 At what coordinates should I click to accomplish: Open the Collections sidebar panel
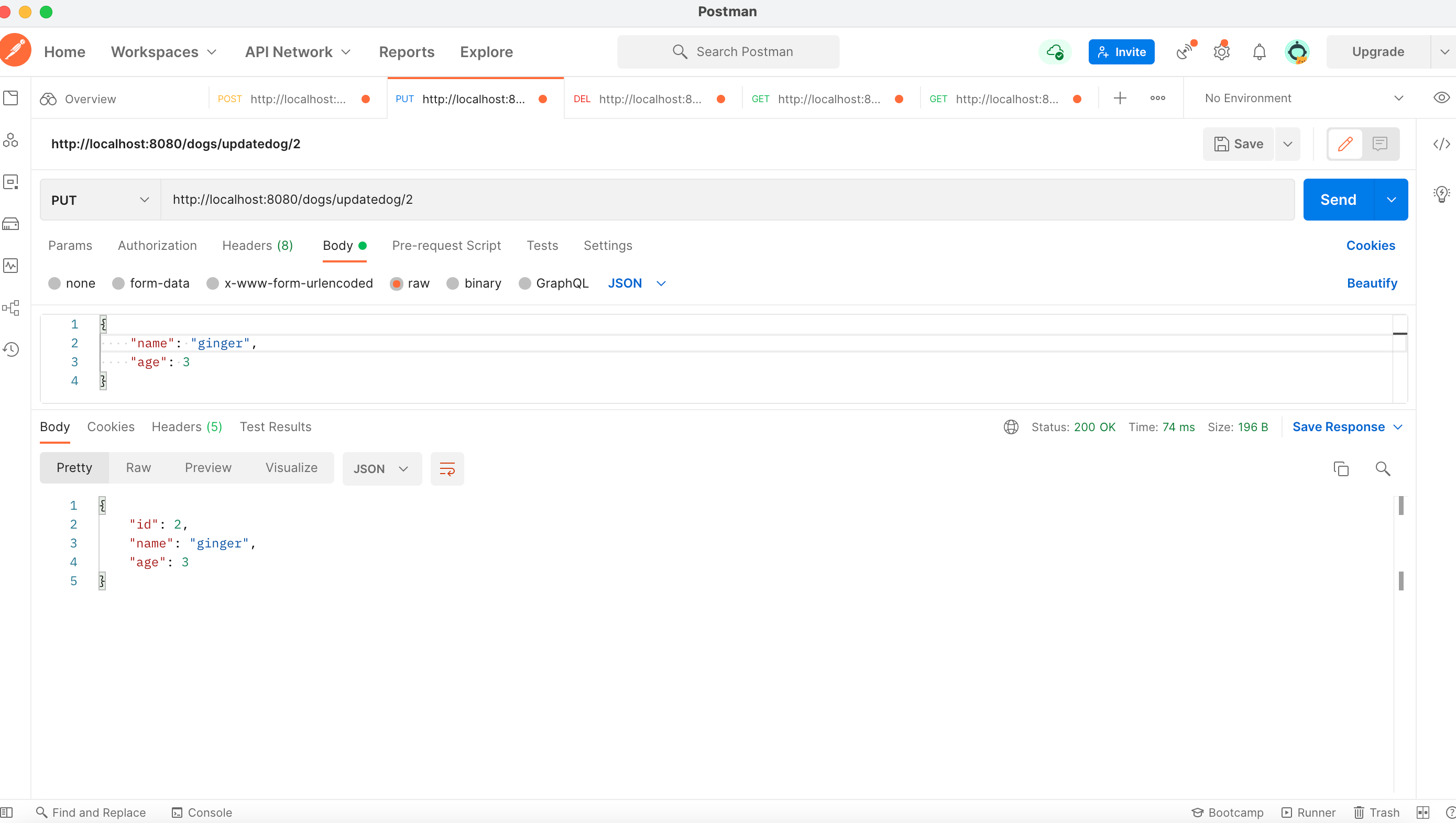click(x=10, y=98)
